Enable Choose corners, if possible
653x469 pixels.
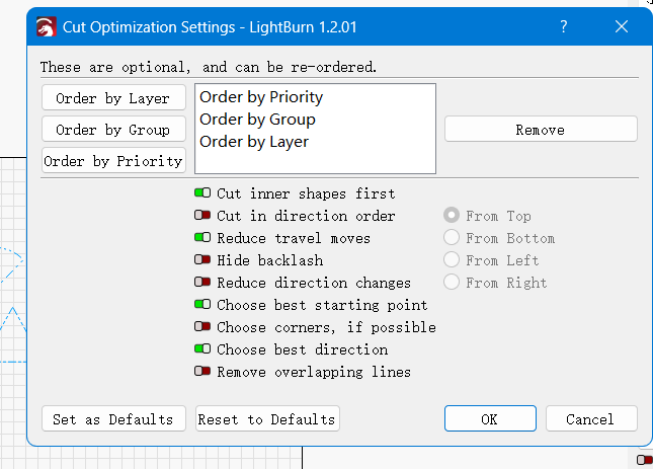click(203, 327)
